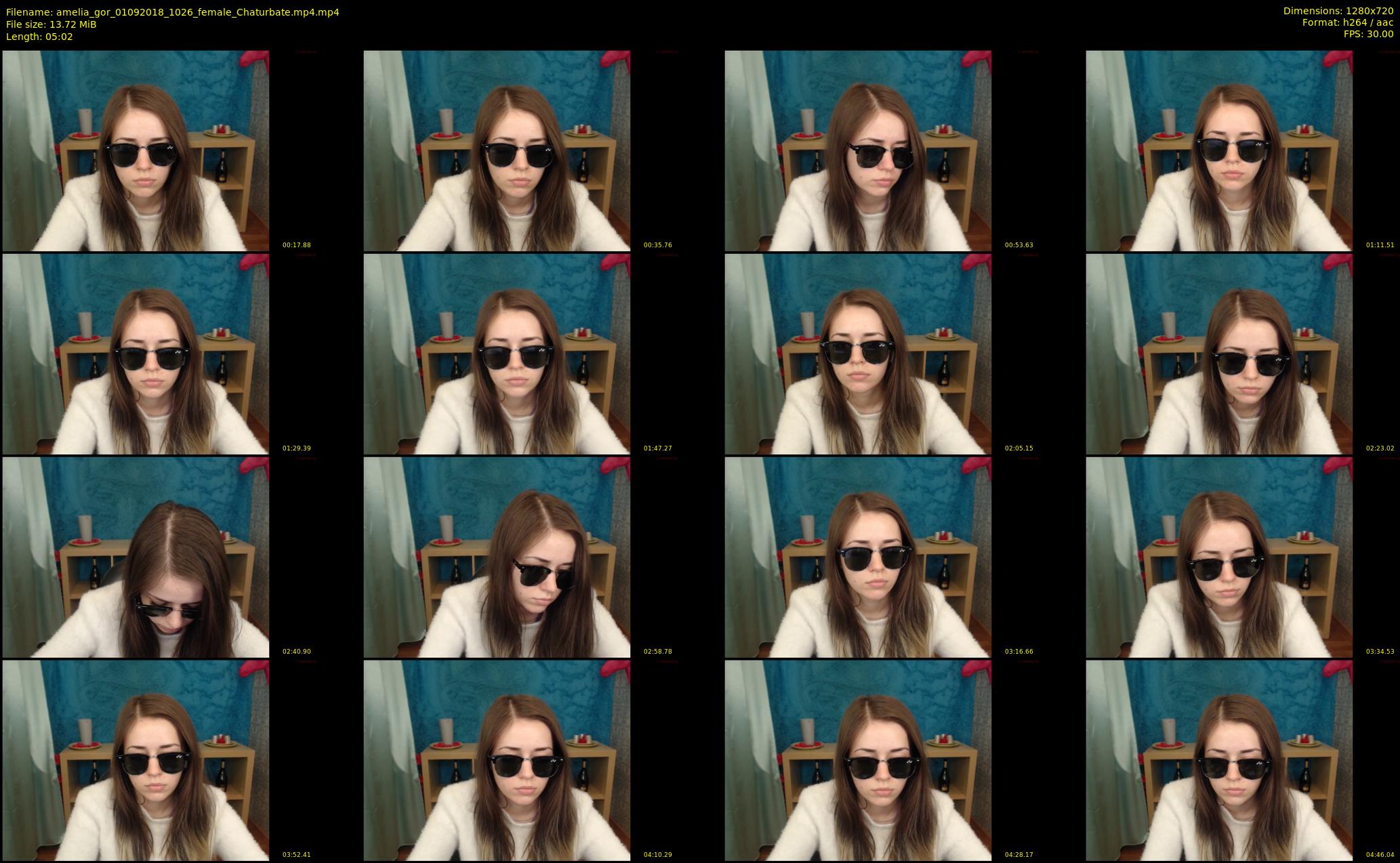The width and height of the screenshot is (1400, 863).
Task: Select the last thumbnail at 04:46.04
Action: tap(1219, 760)
